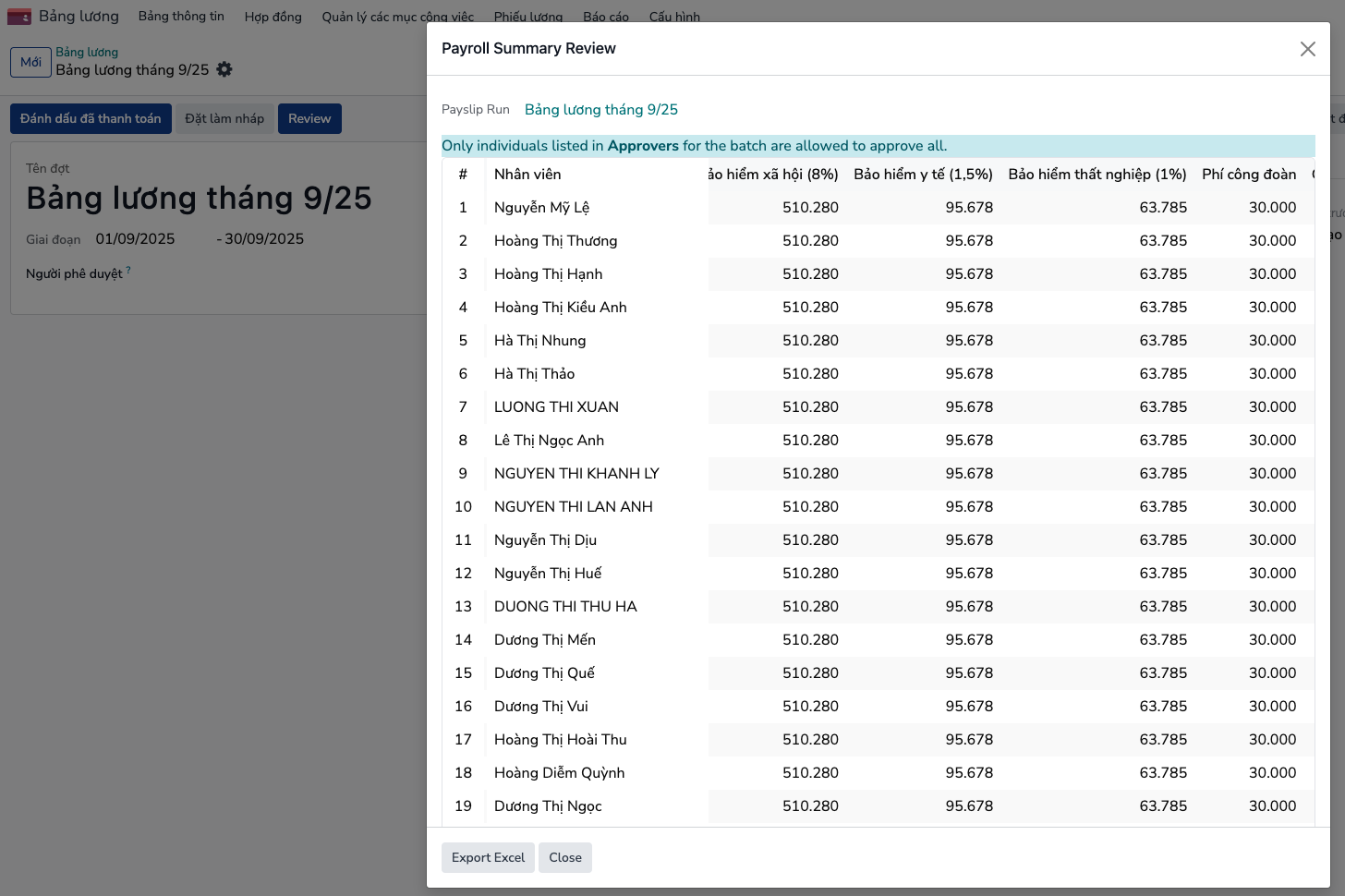Click the Bảng lương app logo icon

19,17
